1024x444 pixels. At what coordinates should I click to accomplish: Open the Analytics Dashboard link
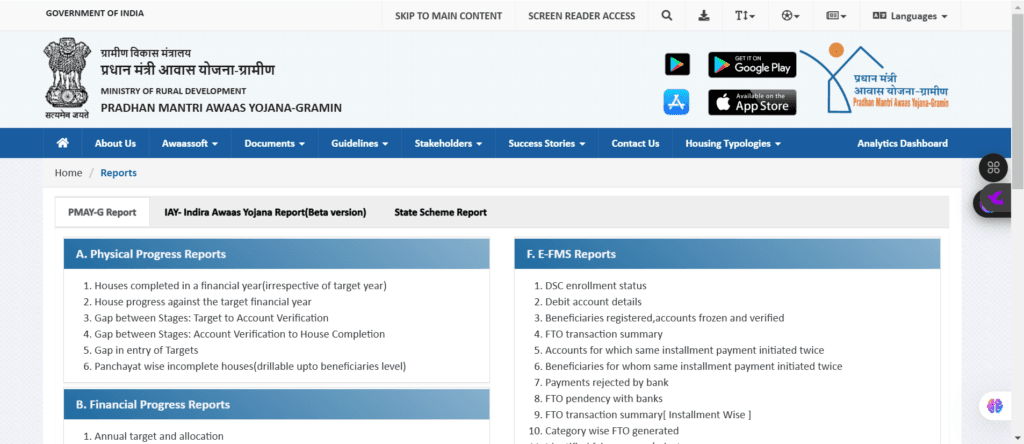pyautogui.click(x=902, y=144)
